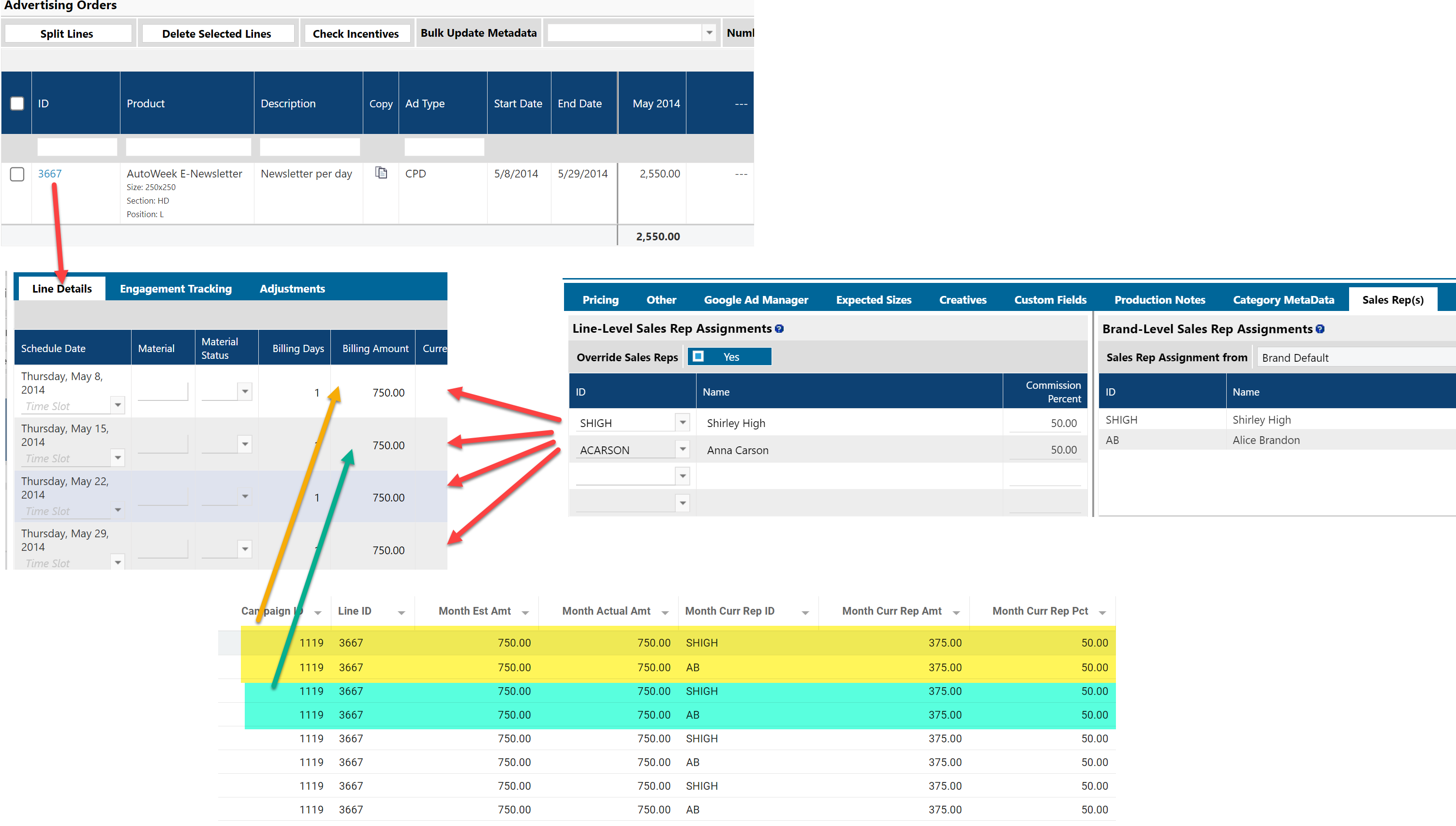Sort by the Start Date column header

519,103
